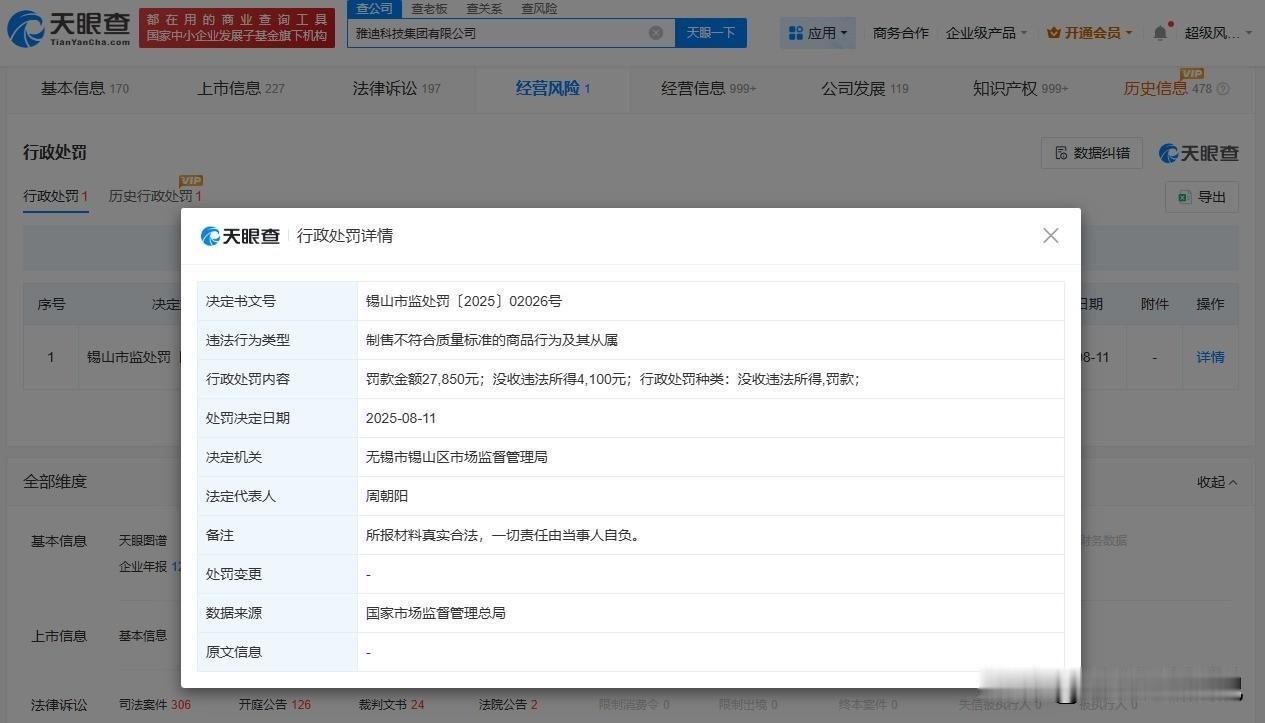1265x723 pixels.
Task: Click the 开庭公告 126 link
Action: click(x=274, y=705)
